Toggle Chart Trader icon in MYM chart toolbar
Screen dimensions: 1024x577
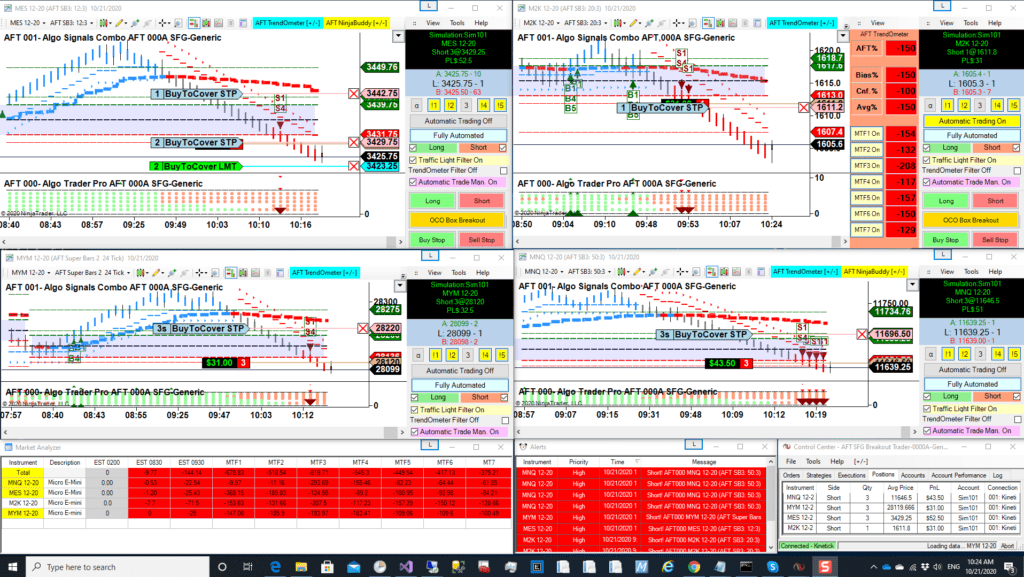click(231, 273)
